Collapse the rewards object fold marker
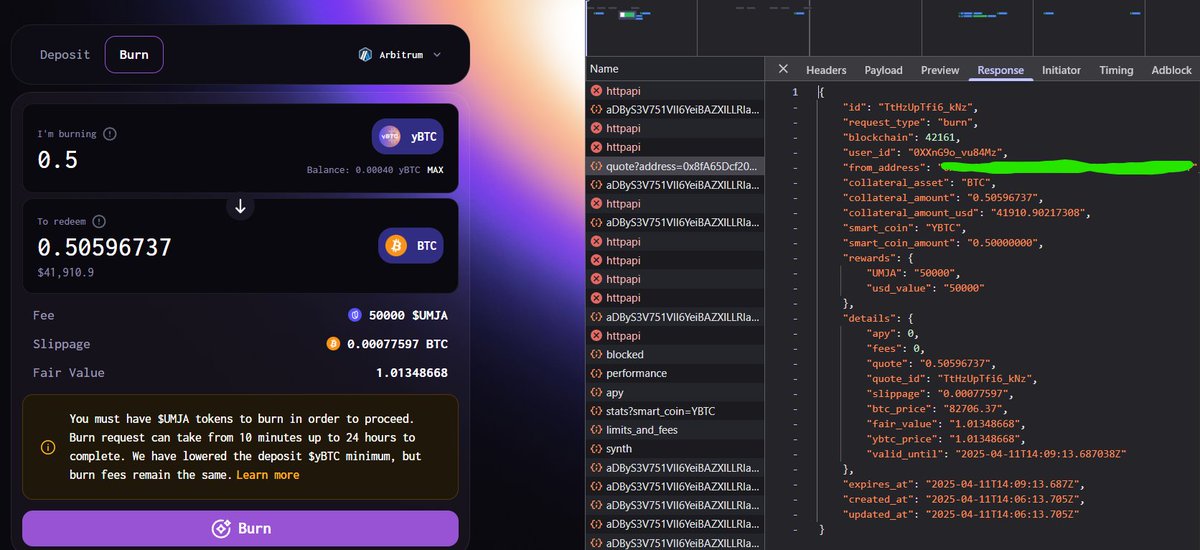The width and height of the screenshot is (1200, 550). pyautogui.click(x=795, y=257)
